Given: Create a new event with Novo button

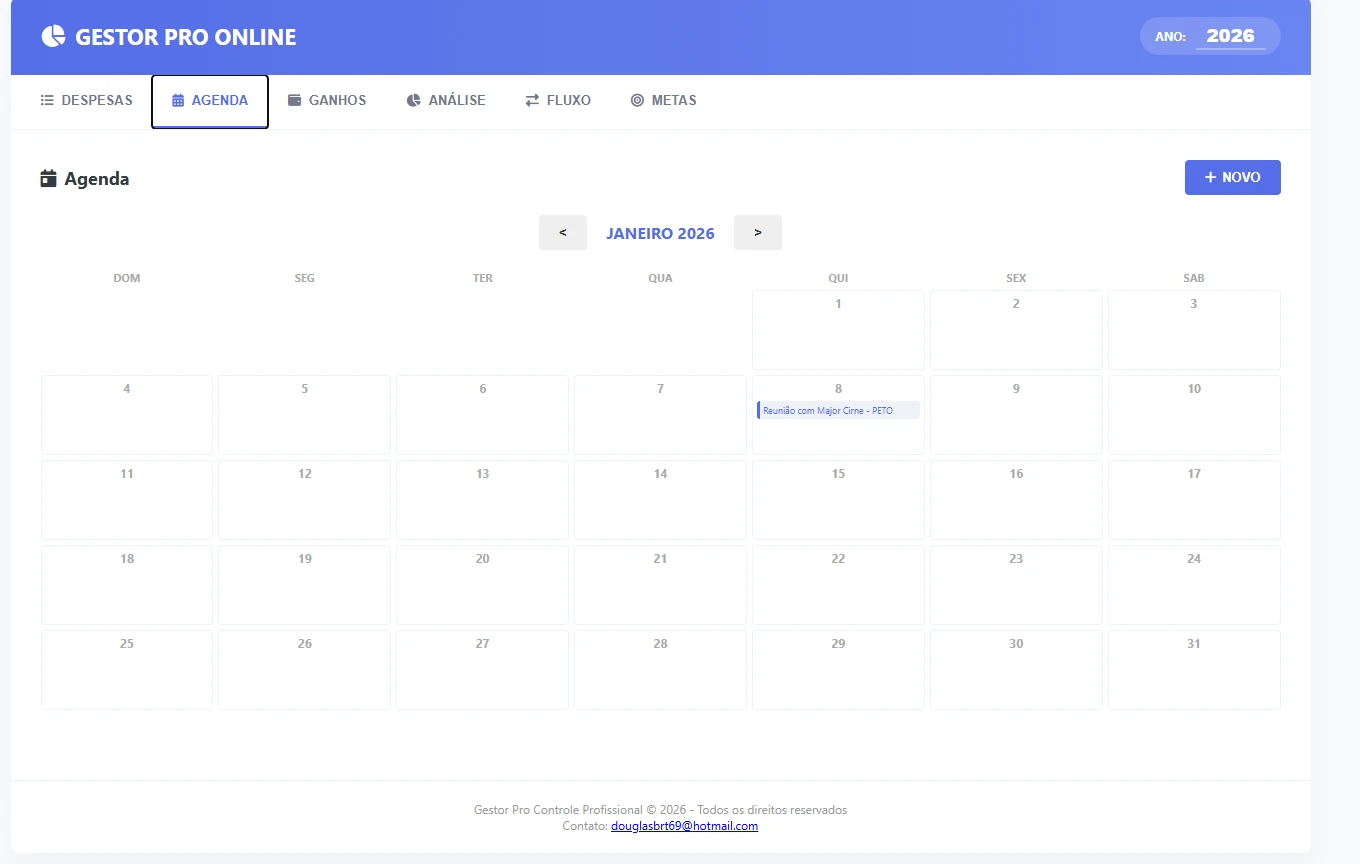Looking at the screenshot, I should pyautogui.click(x=1232, y=177).
